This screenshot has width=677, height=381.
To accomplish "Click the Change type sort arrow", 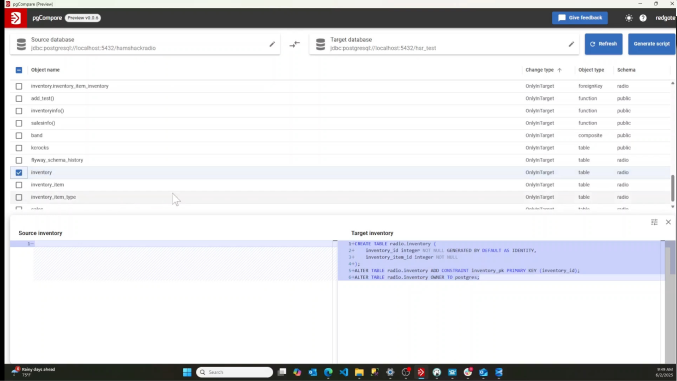I will [x=560, y=70].
